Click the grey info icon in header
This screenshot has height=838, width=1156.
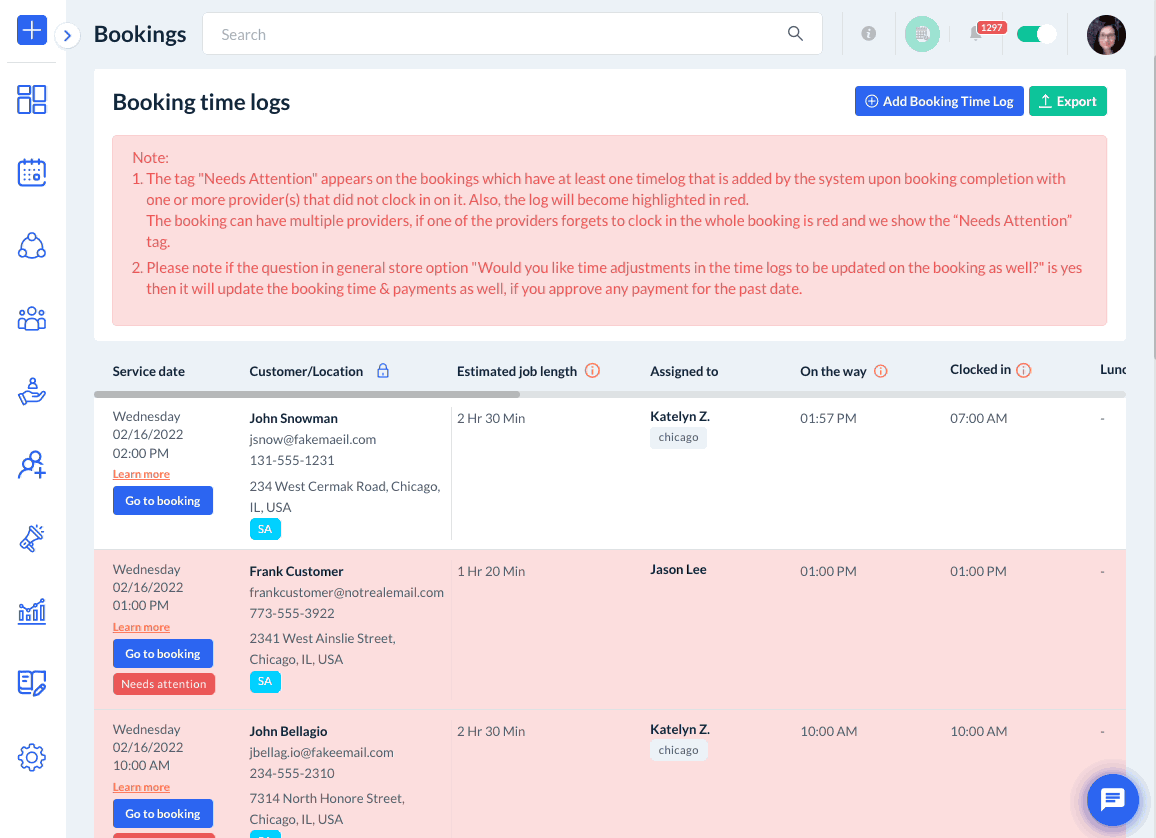coord(868,34)
